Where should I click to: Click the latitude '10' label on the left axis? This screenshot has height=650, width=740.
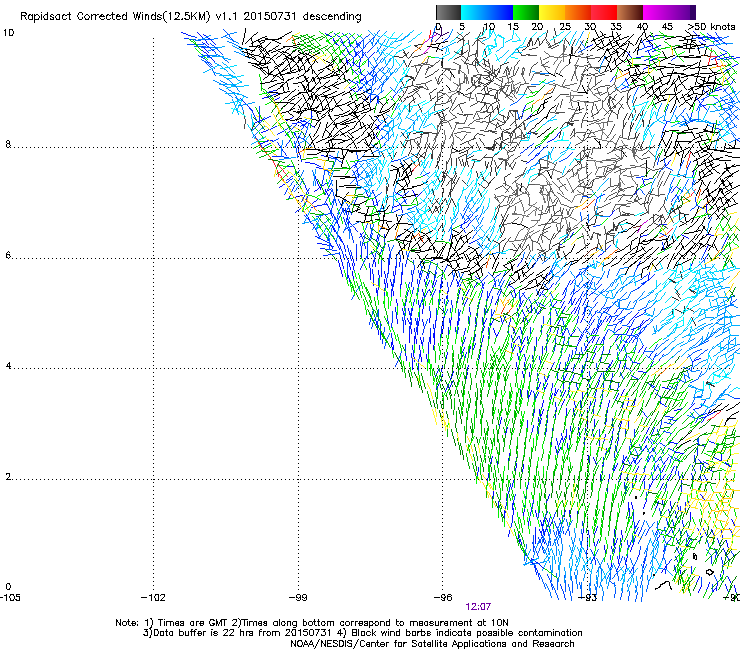click(8, 33)
